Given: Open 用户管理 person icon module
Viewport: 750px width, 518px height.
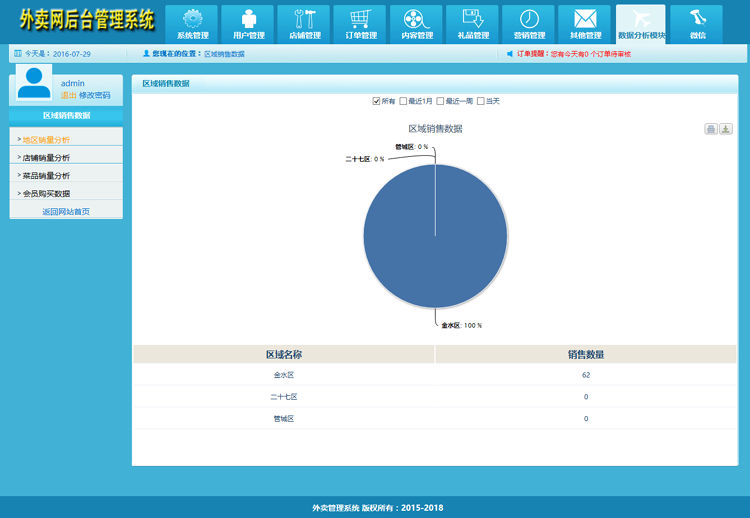Looking at the screenshot, I should tap(248, 24).
